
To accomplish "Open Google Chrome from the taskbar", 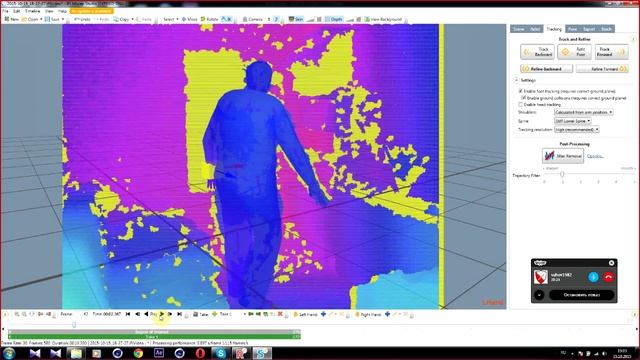I will (138, 353).
